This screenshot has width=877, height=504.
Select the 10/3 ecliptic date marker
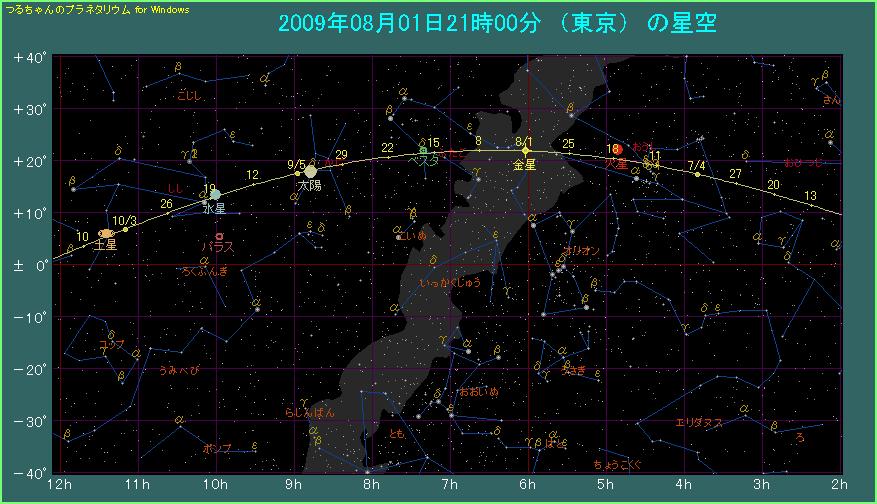tap(125, 221)
